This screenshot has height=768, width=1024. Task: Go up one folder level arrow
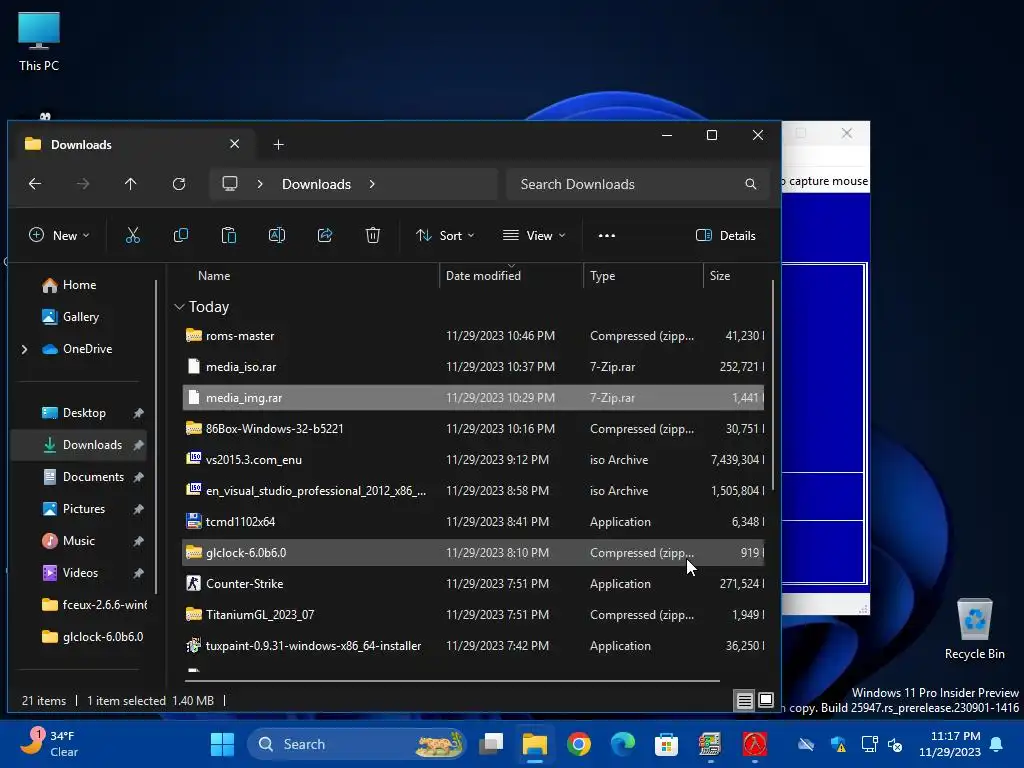click(131, 184)
